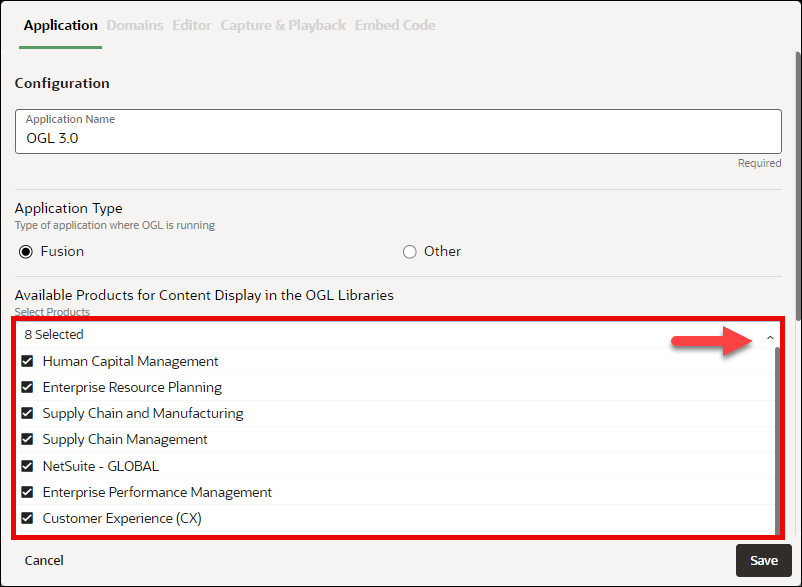
Task: Click the Supply Chain Management label
Action: [125, 439]
